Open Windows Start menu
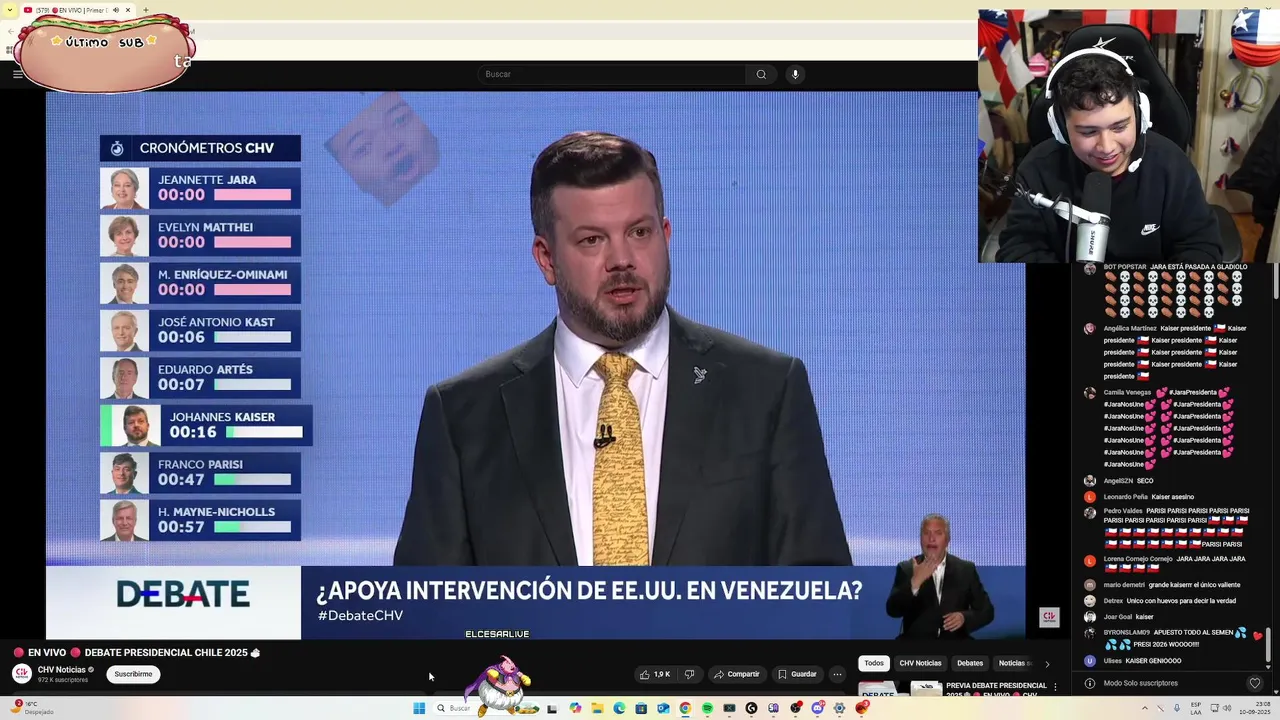Image resolution: width=1280 pixels, height=720 pixels. click(419, 708)
